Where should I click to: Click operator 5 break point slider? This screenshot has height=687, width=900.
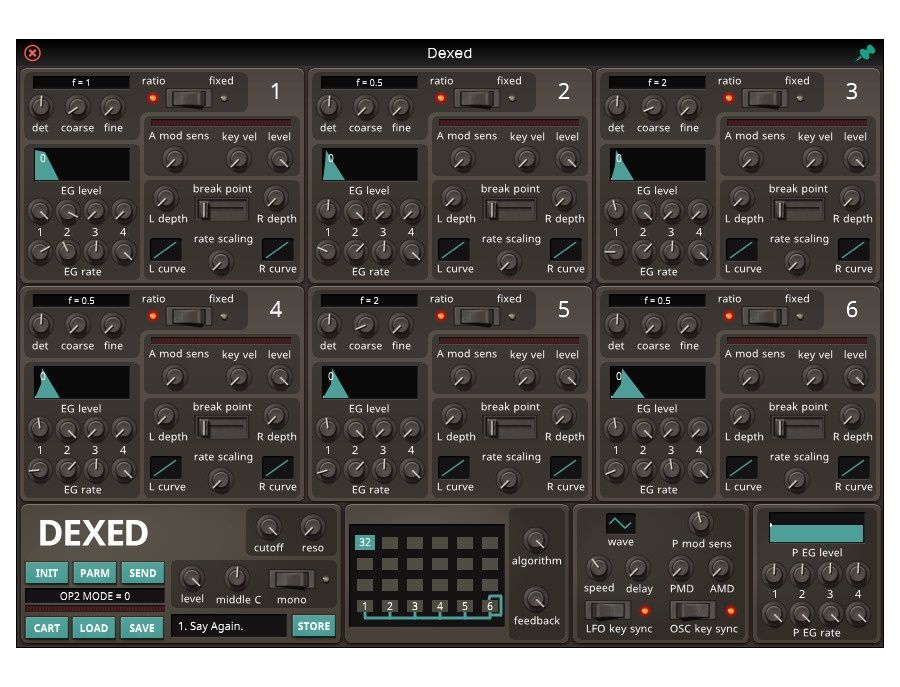tap(510, 428)
